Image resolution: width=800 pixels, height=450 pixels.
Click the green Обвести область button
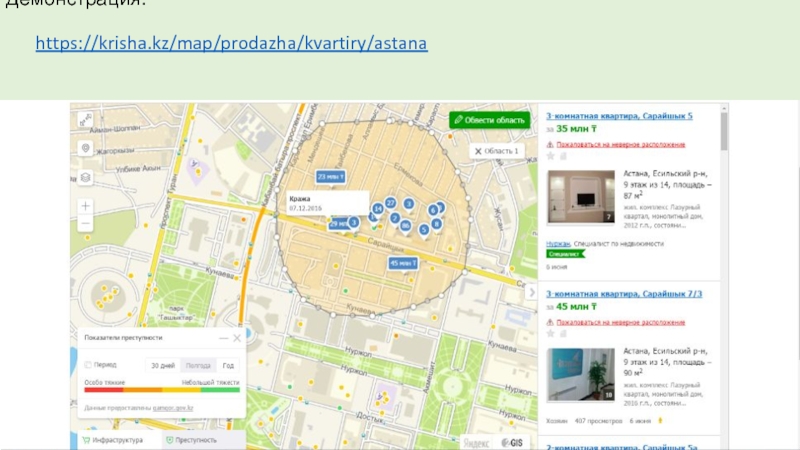point(489,120)
